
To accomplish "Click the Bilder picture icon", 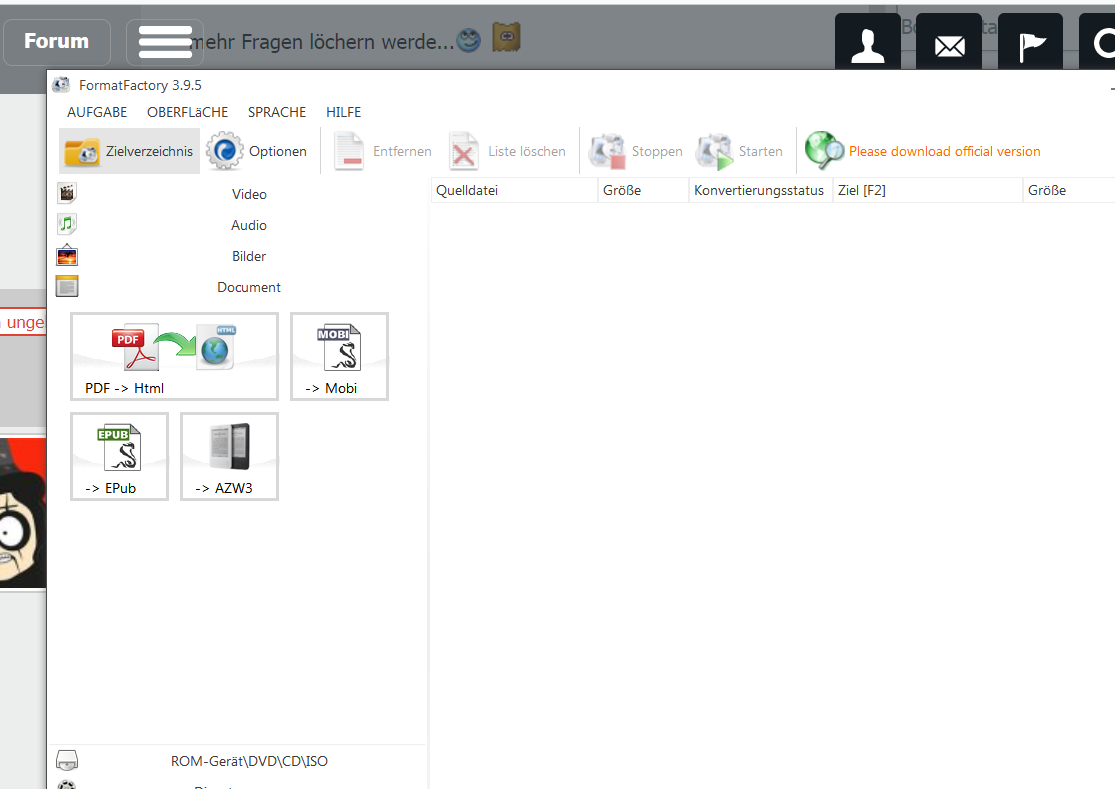I will [x=67, y=255].
